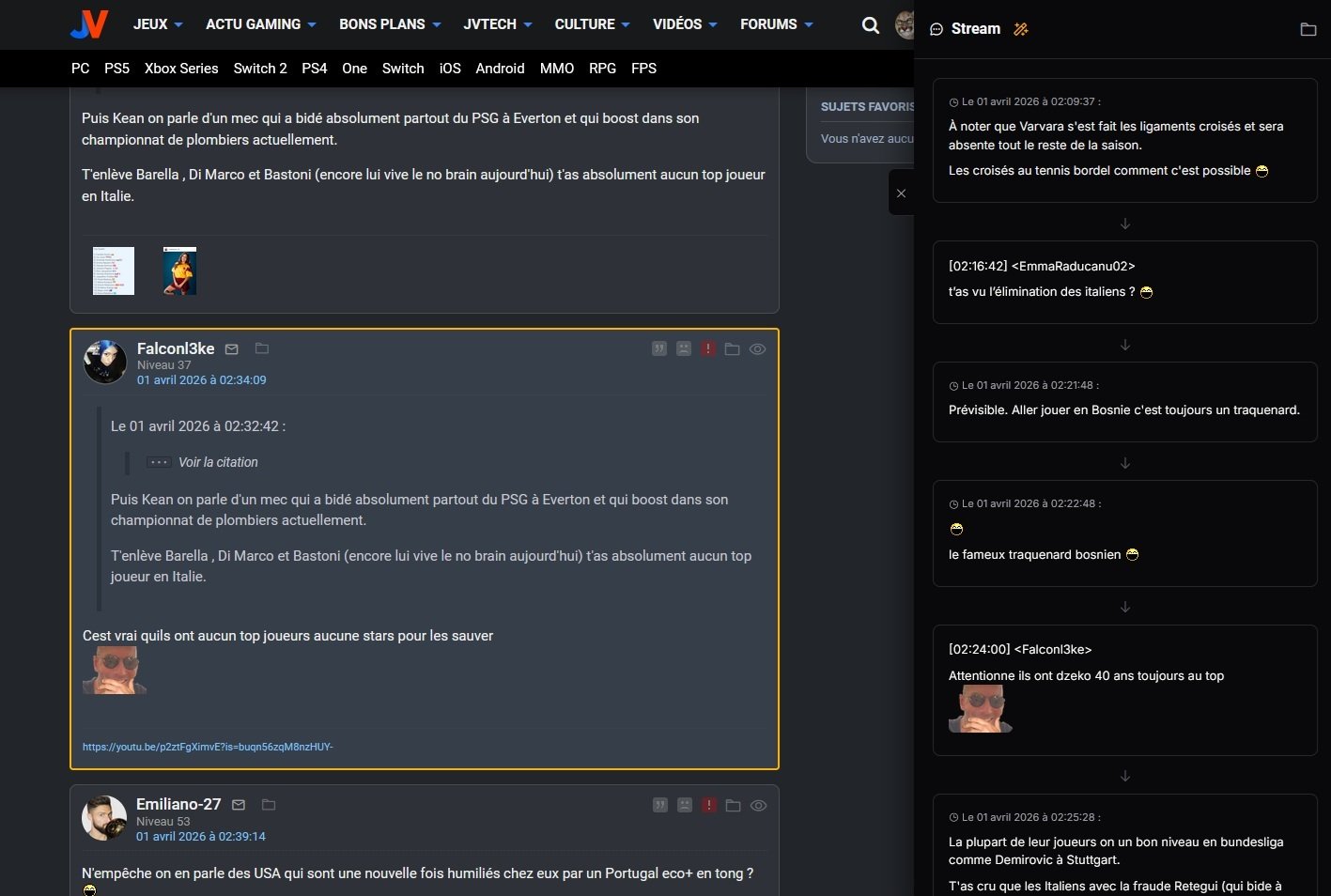Open the woman in yellow top thumbnail

(179, 271)
